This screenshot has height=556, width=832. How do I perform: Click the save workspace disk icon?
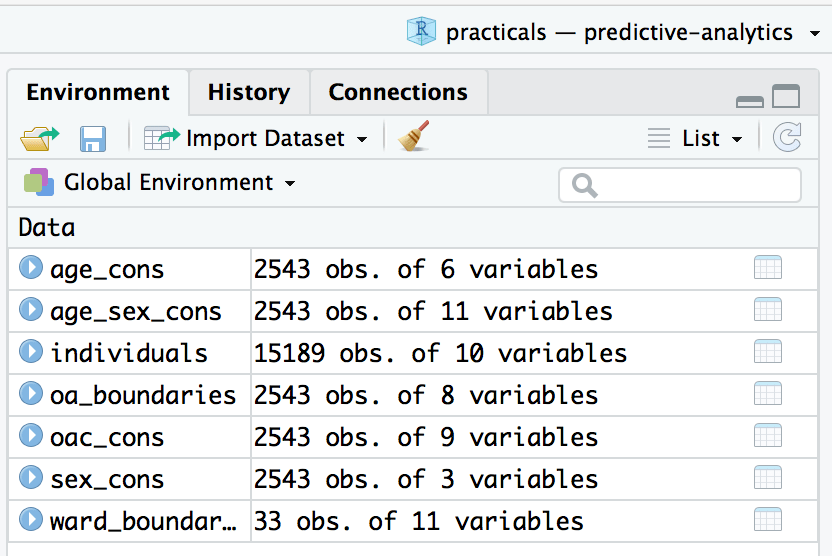tap(93, 138)
